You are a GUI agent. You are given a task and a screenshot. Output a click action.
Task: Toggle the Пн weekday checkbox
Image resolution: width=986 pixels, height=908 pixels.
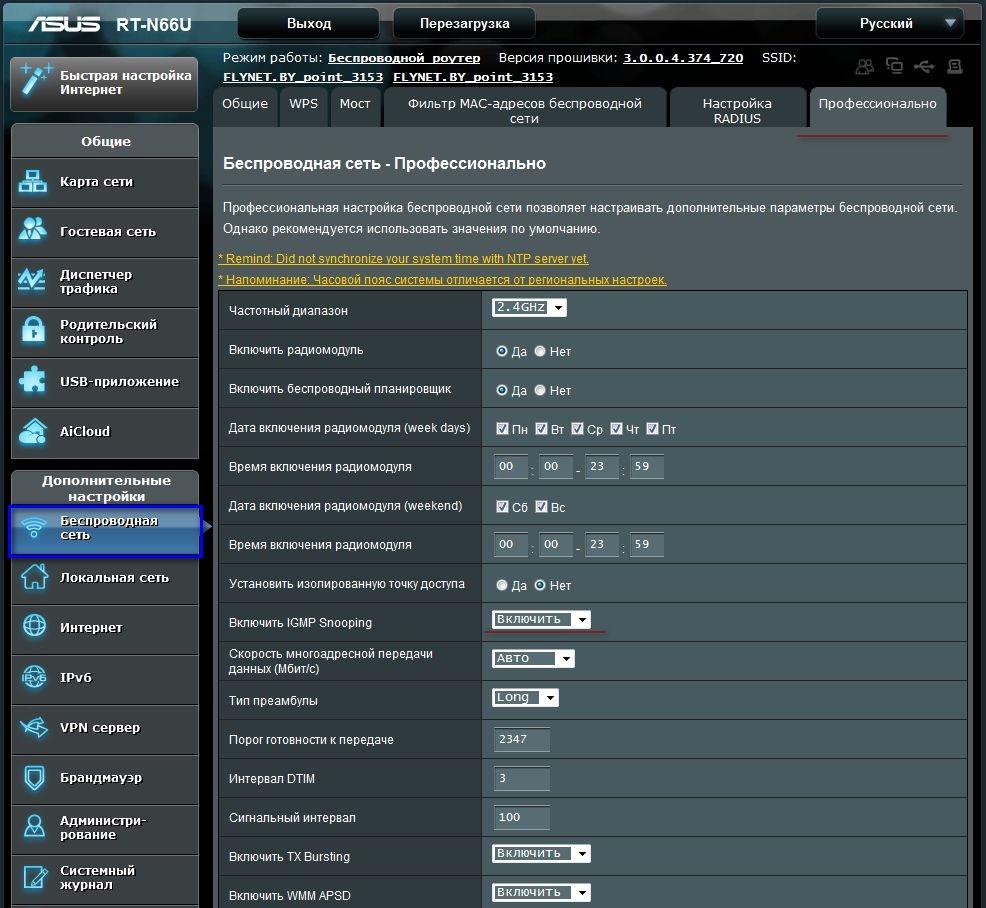[x=502, y=428]
